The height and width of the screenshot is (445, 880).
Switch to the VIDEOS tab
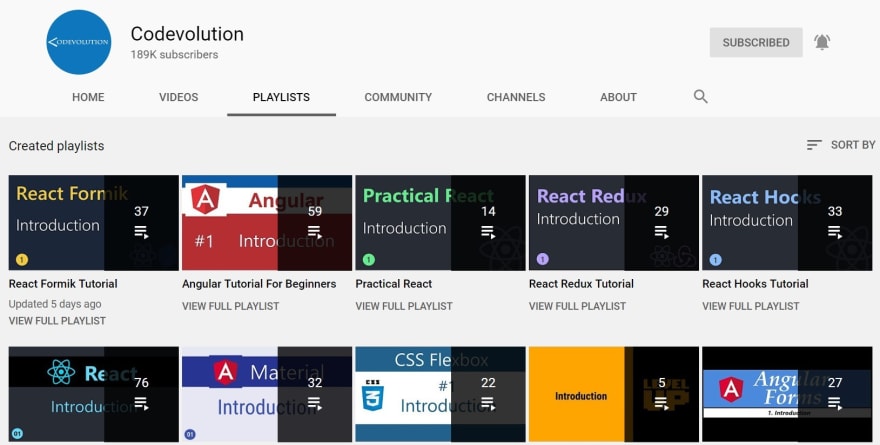point(178,97)
